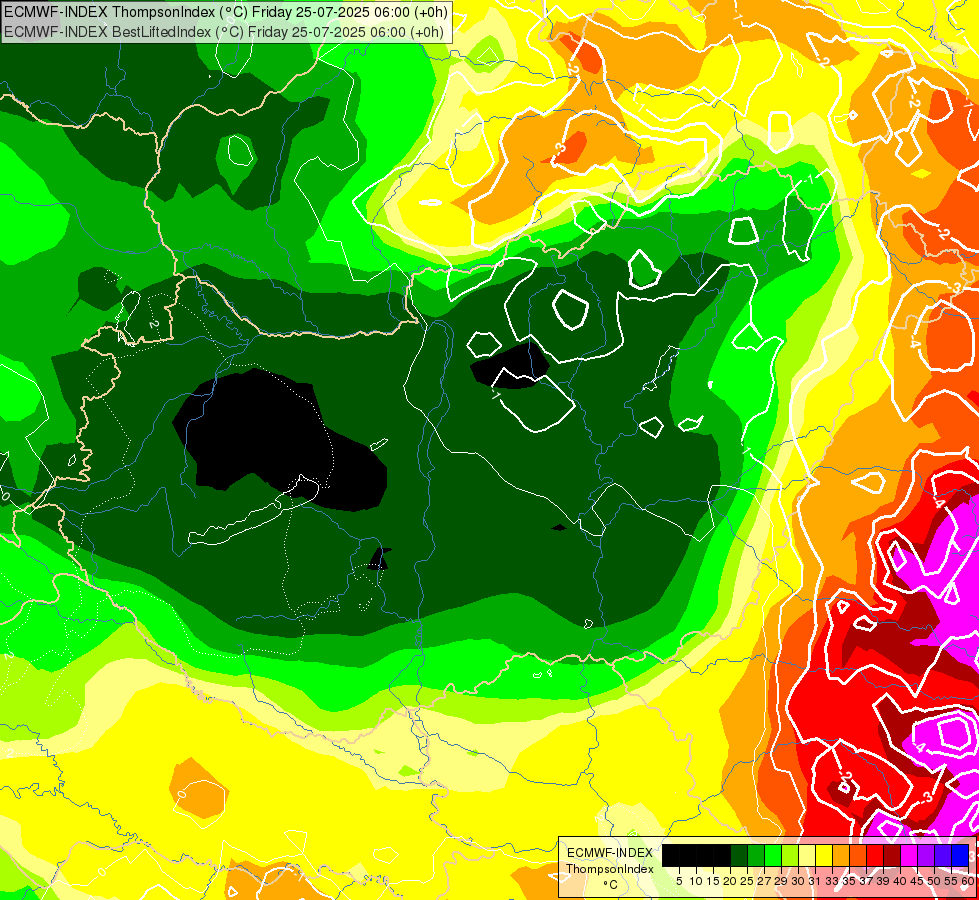This screenshot has height=900, width=979.
Task: Click the legend tick value 10
Action: click(696, 881)
